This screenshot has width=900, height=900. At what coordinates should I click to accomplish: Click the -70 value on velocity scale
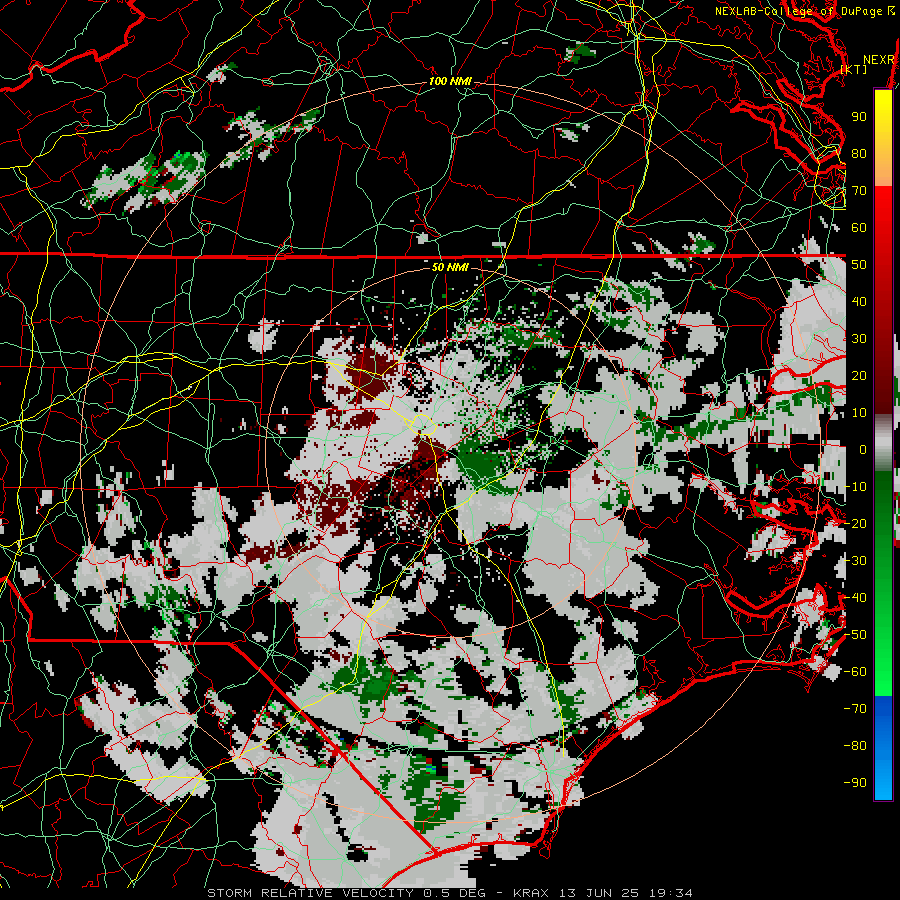pos(855,709)
